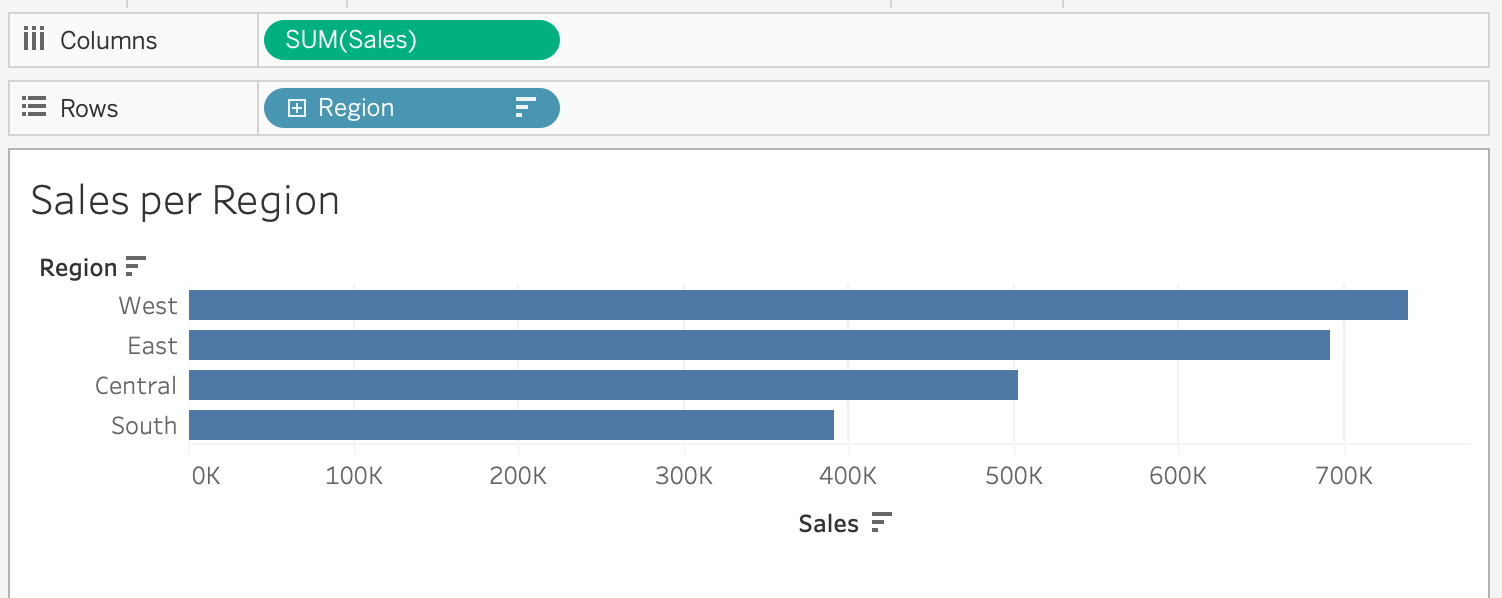Click sort icon beside the Region header
This screenshot has width=1502, height=598.
click(x=136, y=267)
